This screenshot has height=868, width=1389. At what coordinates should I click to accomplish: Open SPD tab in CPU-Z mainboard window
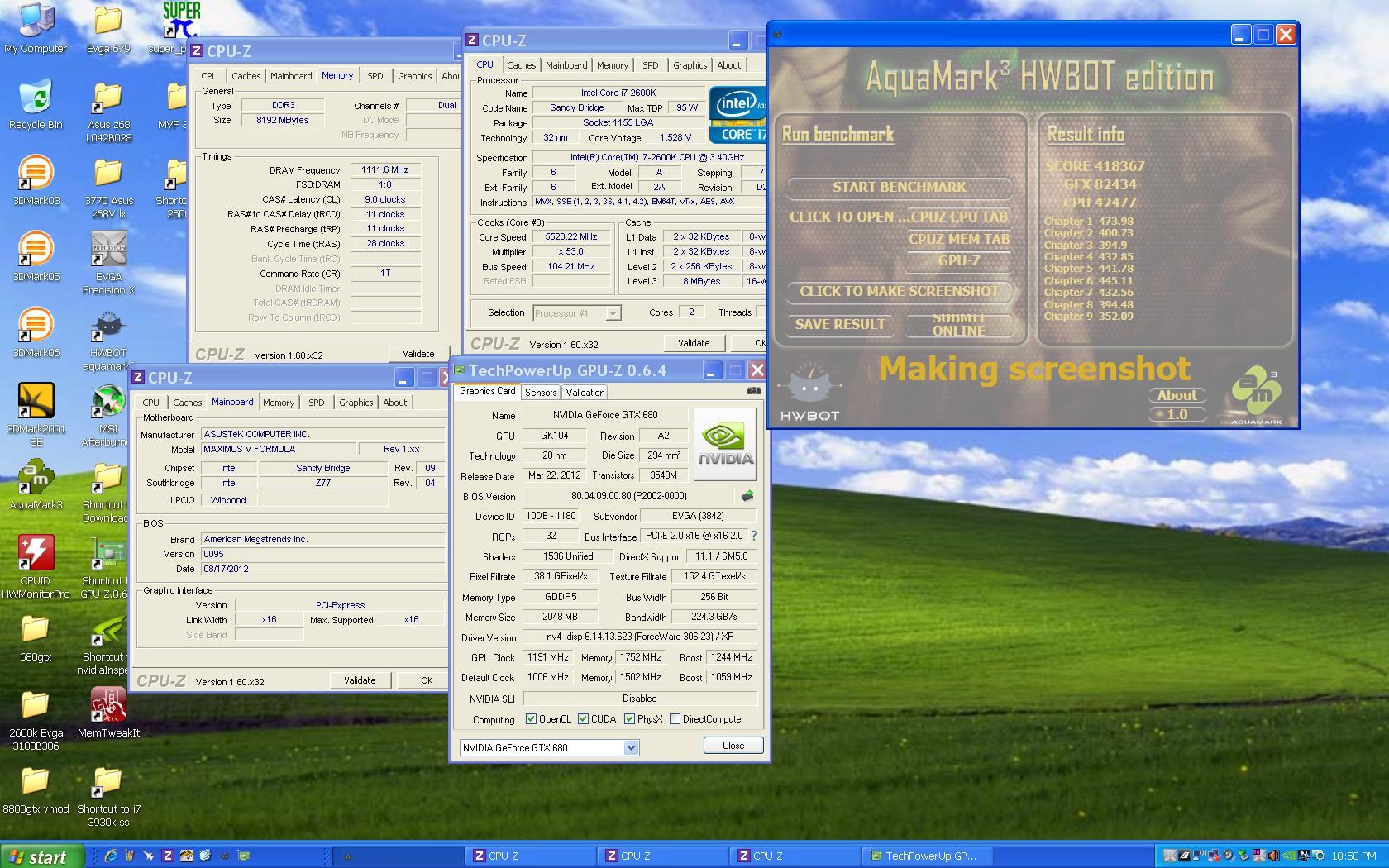point(317,403)
